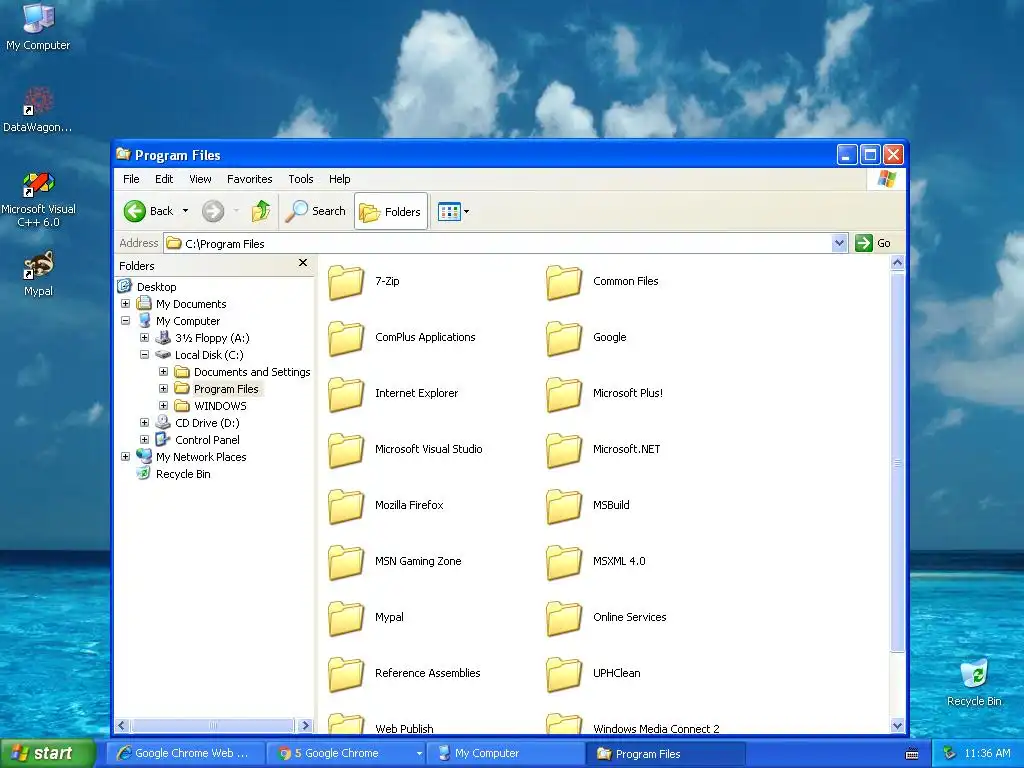Click the Up one level folder icon
The height and width of the screenshot is (768, 1024).
coord(261,211)
